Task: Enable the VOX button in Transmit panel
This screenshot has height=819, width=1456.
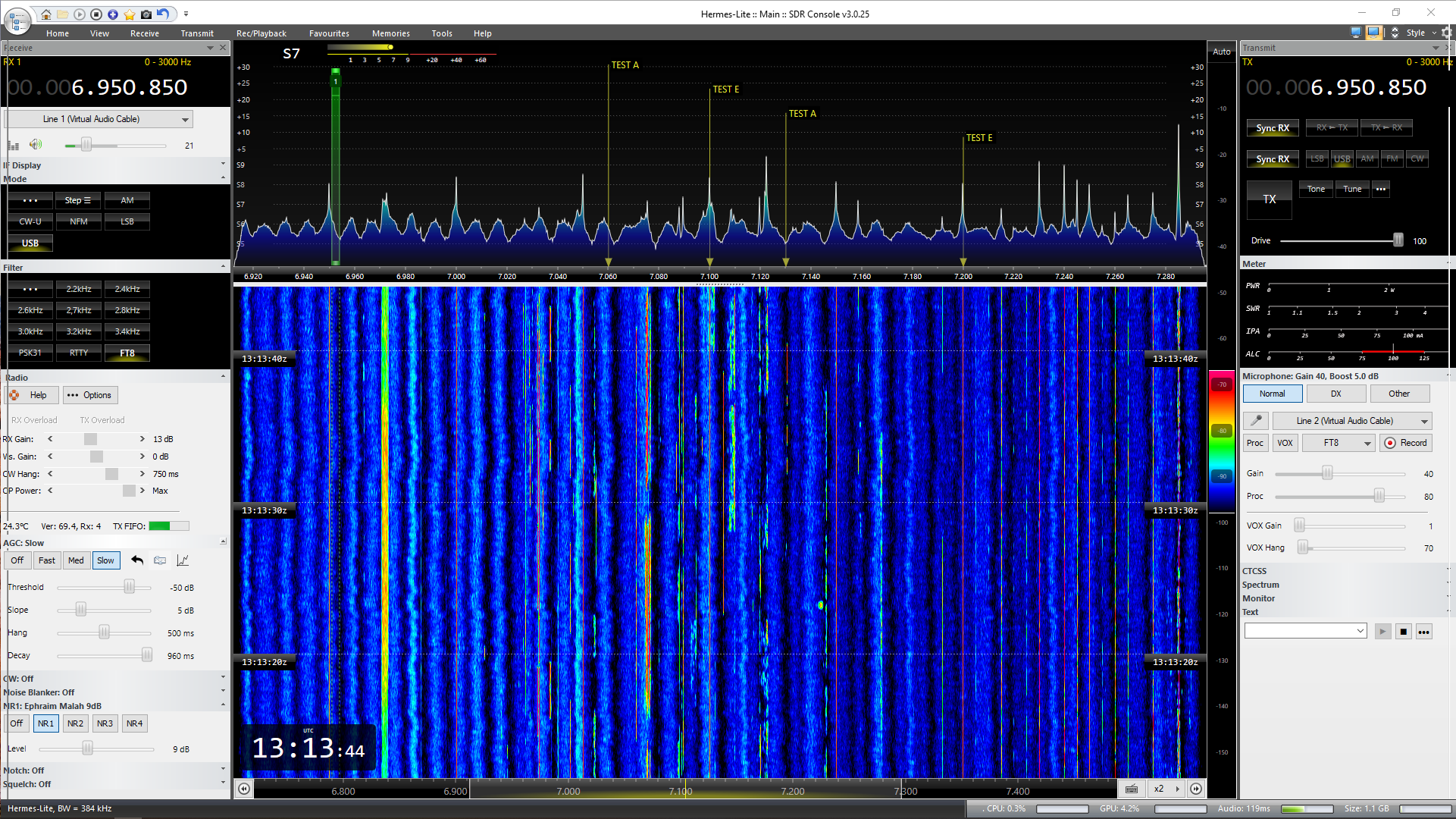Action: [x=1285, y=443]
